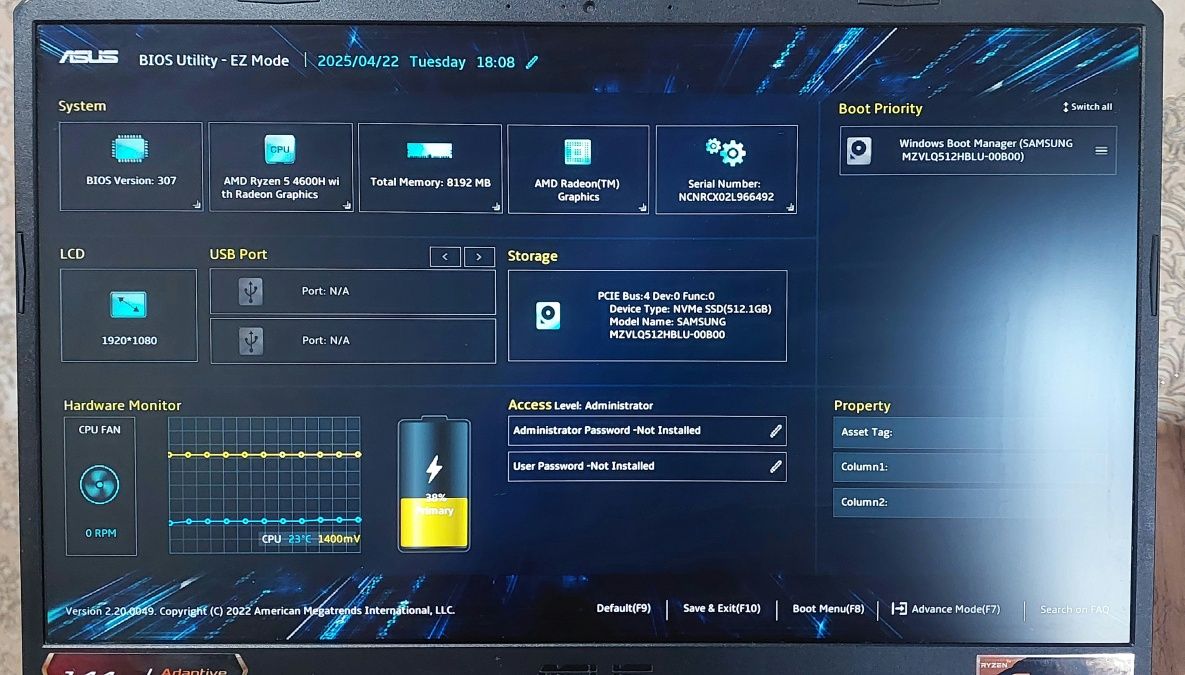Click the 1400mV CPU voltage value
Screen dimensions: 1185x675
point(339,539)
